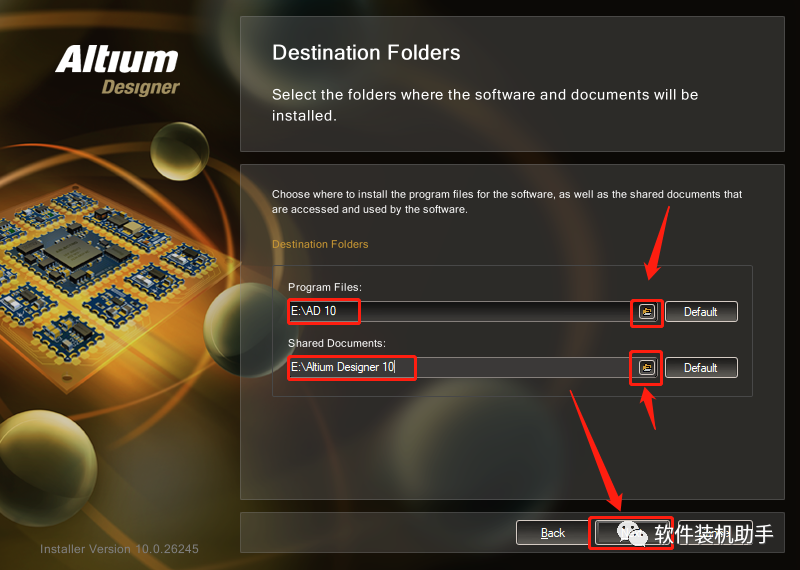Reset Program Files path with Default button
Screen dimensions: 800x570
(701, 311)
